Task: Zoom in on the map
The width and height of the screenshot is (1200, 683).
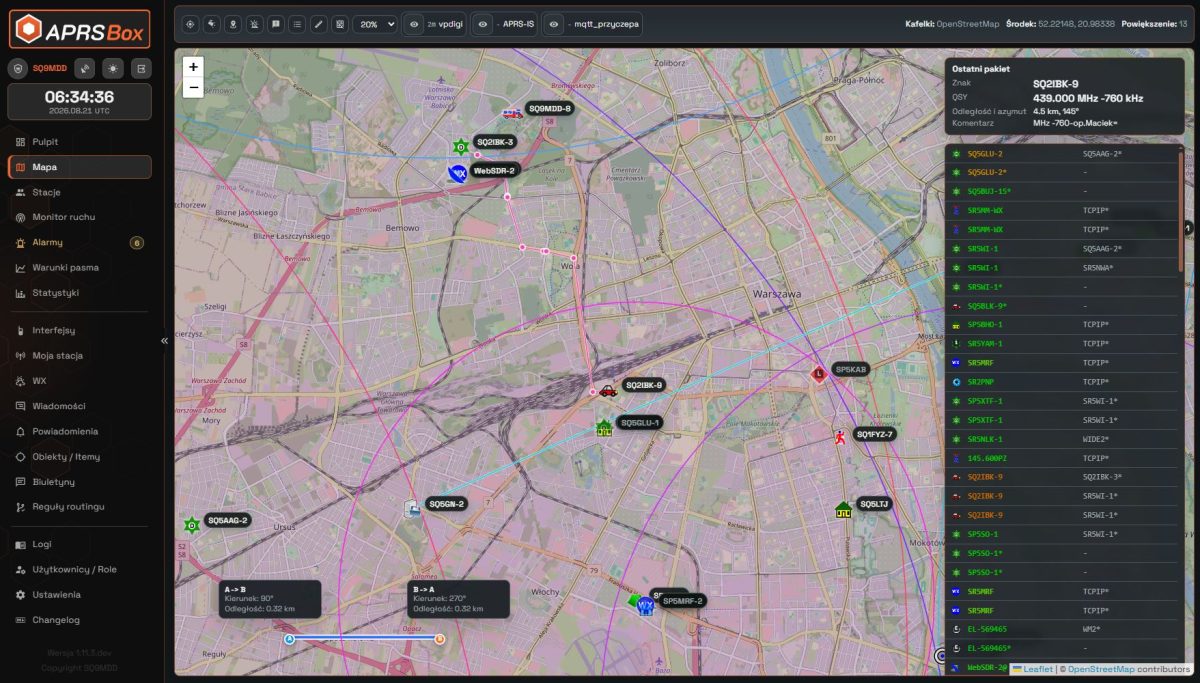Action: click(x=193, y=67)
